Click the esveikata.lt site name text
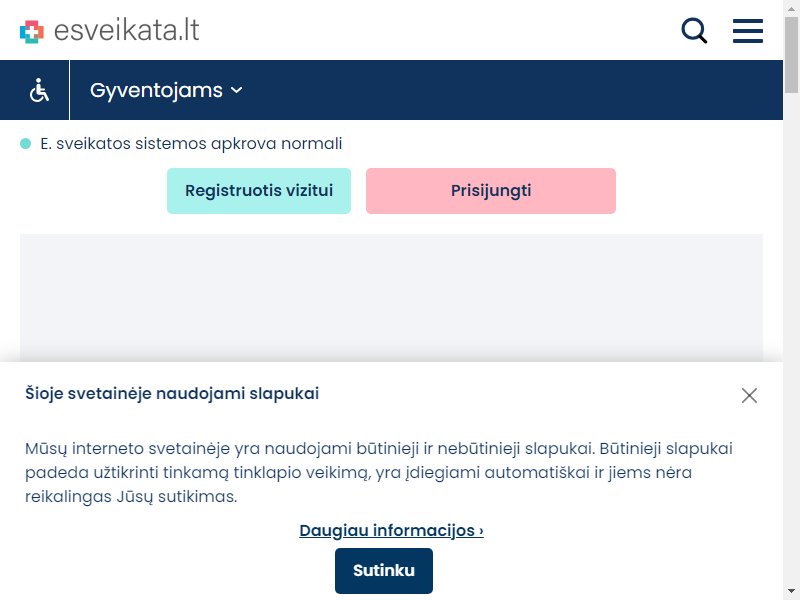The image size is (800, 600). tap(127, 31)
